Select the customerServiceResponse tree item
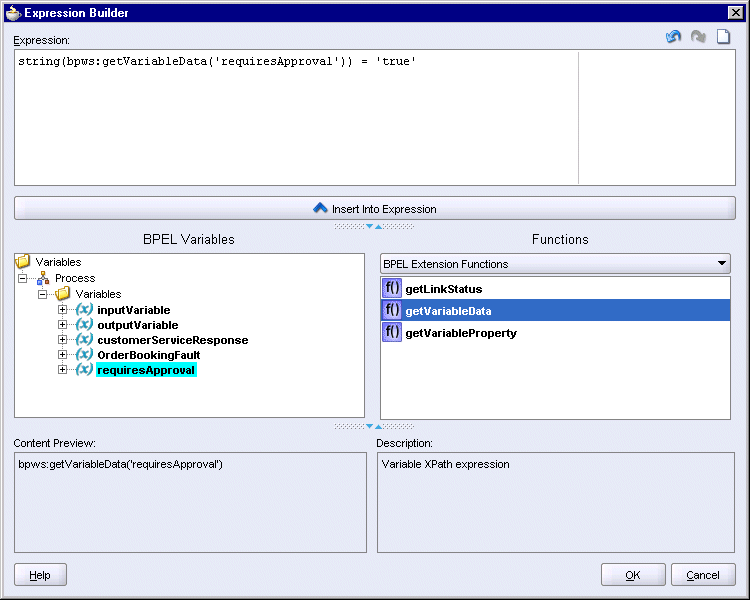 [173, 340]
